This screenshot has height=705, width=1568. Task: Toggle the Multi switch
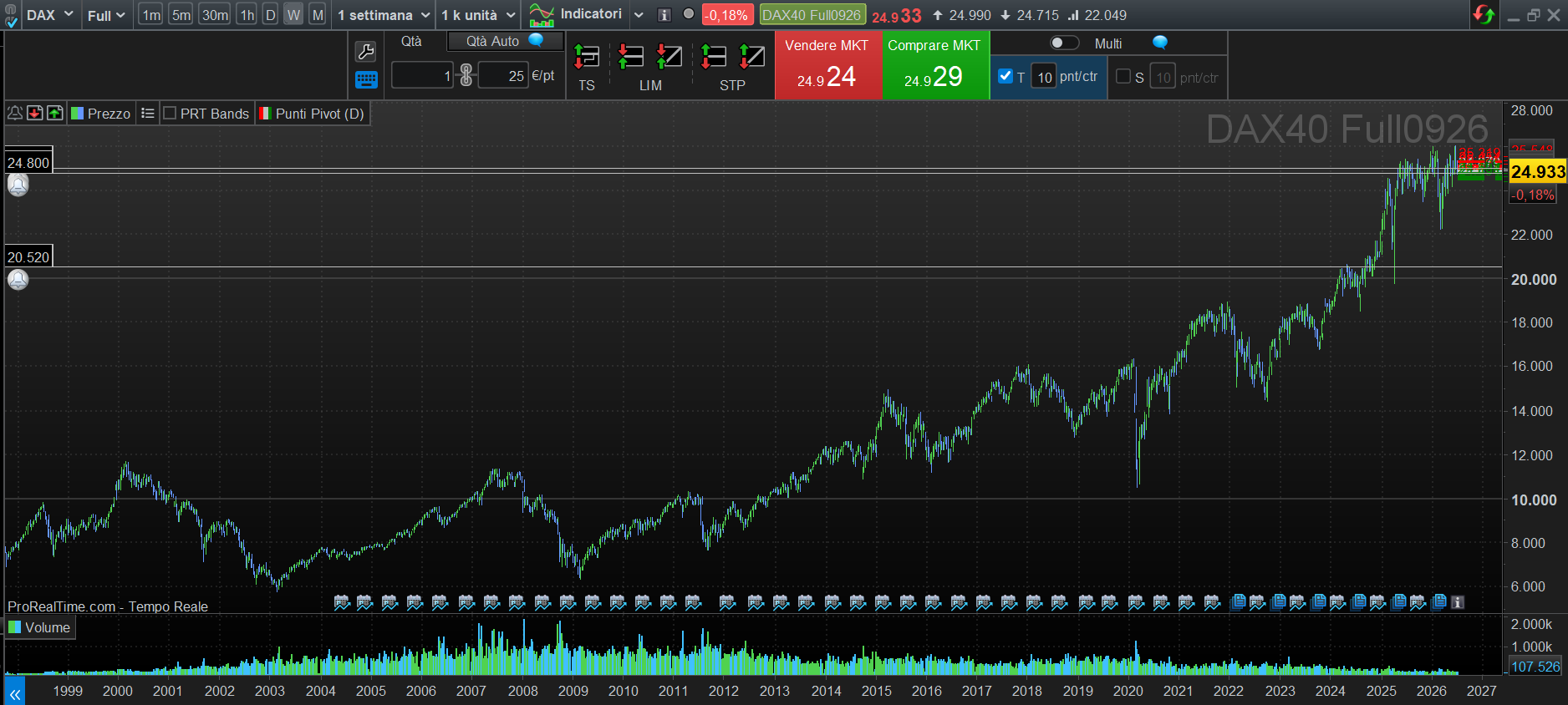(x=1064, y=43)
